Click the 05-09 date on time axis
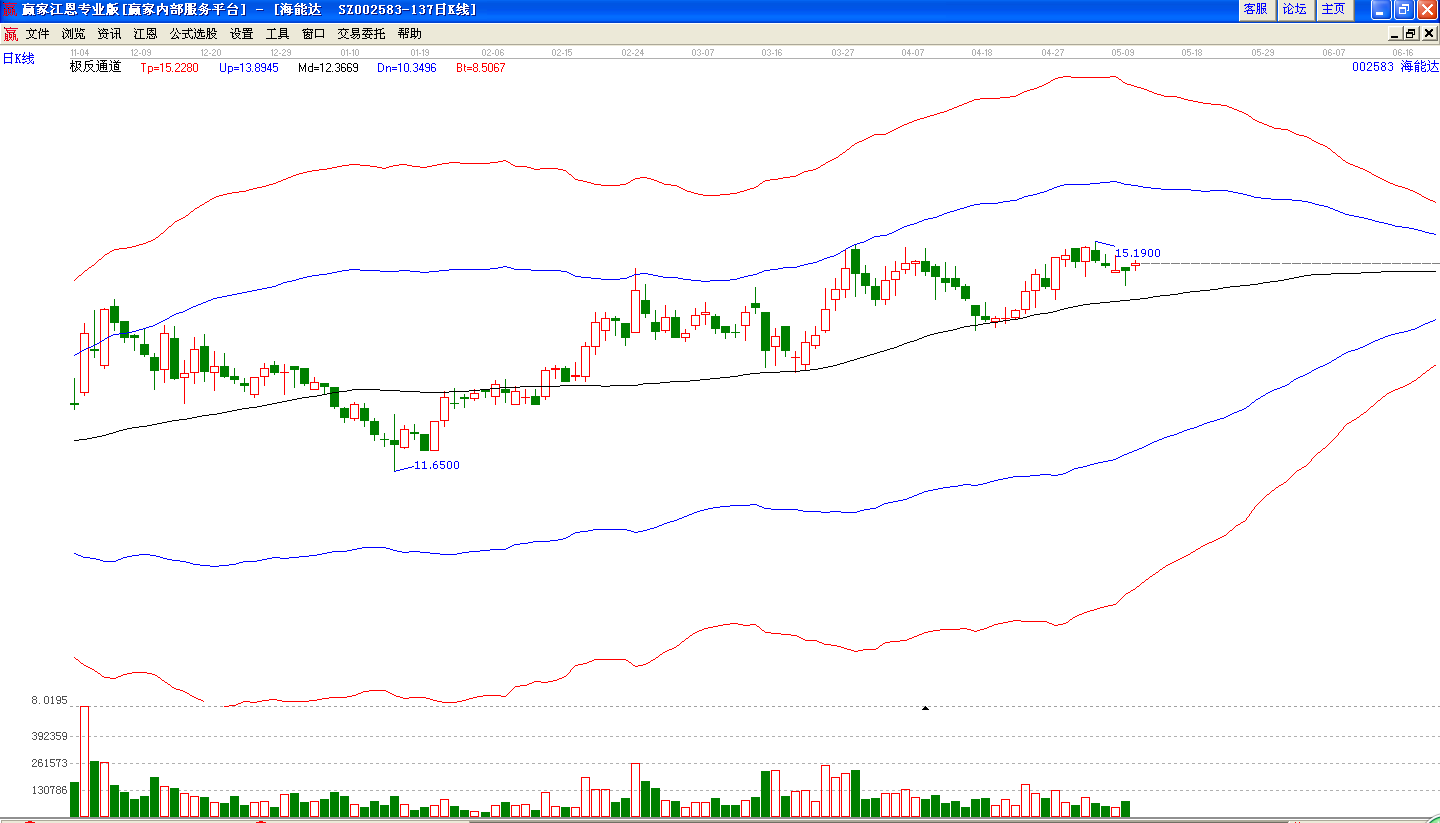Image resolution: width=1440 pixels, height=823 pixels. [x=1122, y=52]
